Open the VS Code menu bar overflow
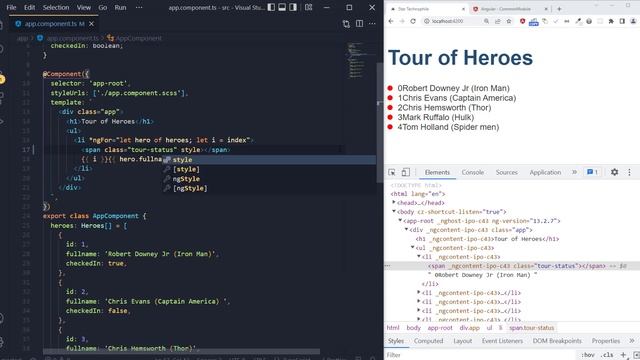Screen dimensions: 640x360 point(139,7)
